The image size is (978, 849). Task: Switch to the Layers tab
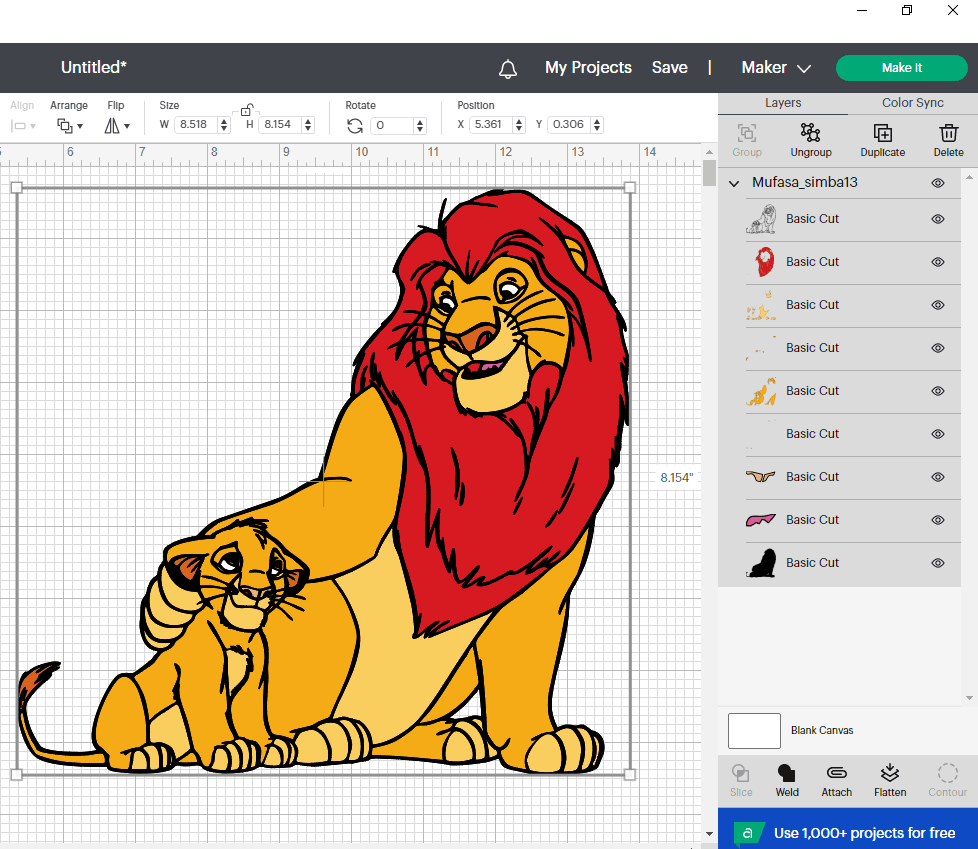click(x=783, y=103)
